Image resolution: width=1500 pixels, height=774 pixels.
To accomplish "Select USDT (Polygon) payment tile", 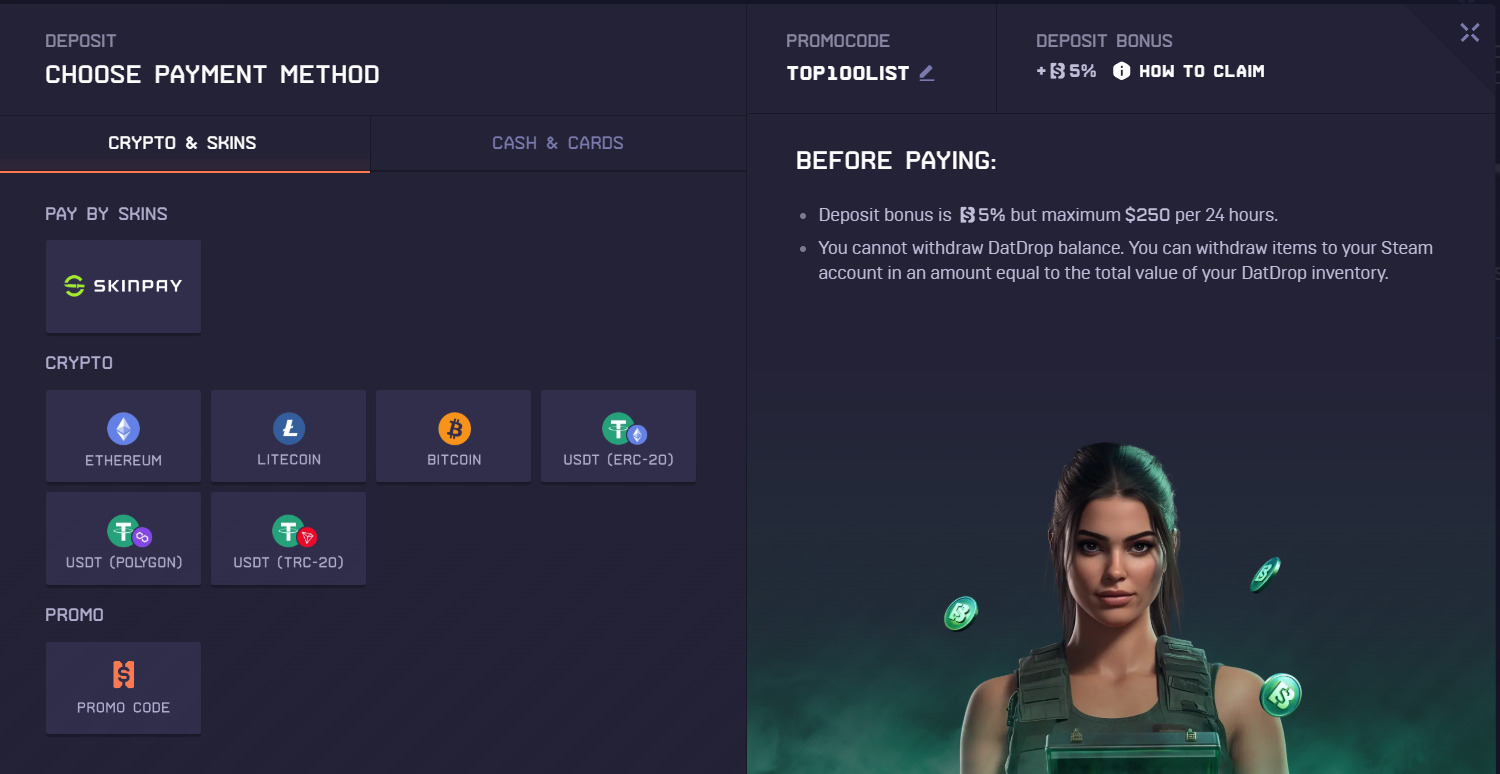I will pos(123,538).
